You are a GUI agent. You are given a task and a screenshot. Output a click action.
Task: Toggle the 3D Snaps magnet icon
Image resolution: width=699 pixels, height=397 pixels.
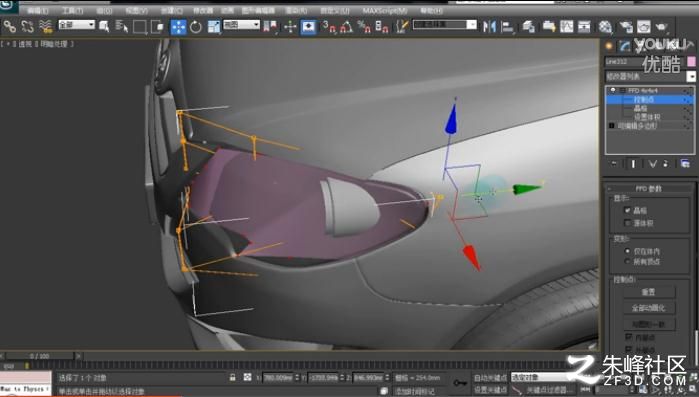point(329,27)
